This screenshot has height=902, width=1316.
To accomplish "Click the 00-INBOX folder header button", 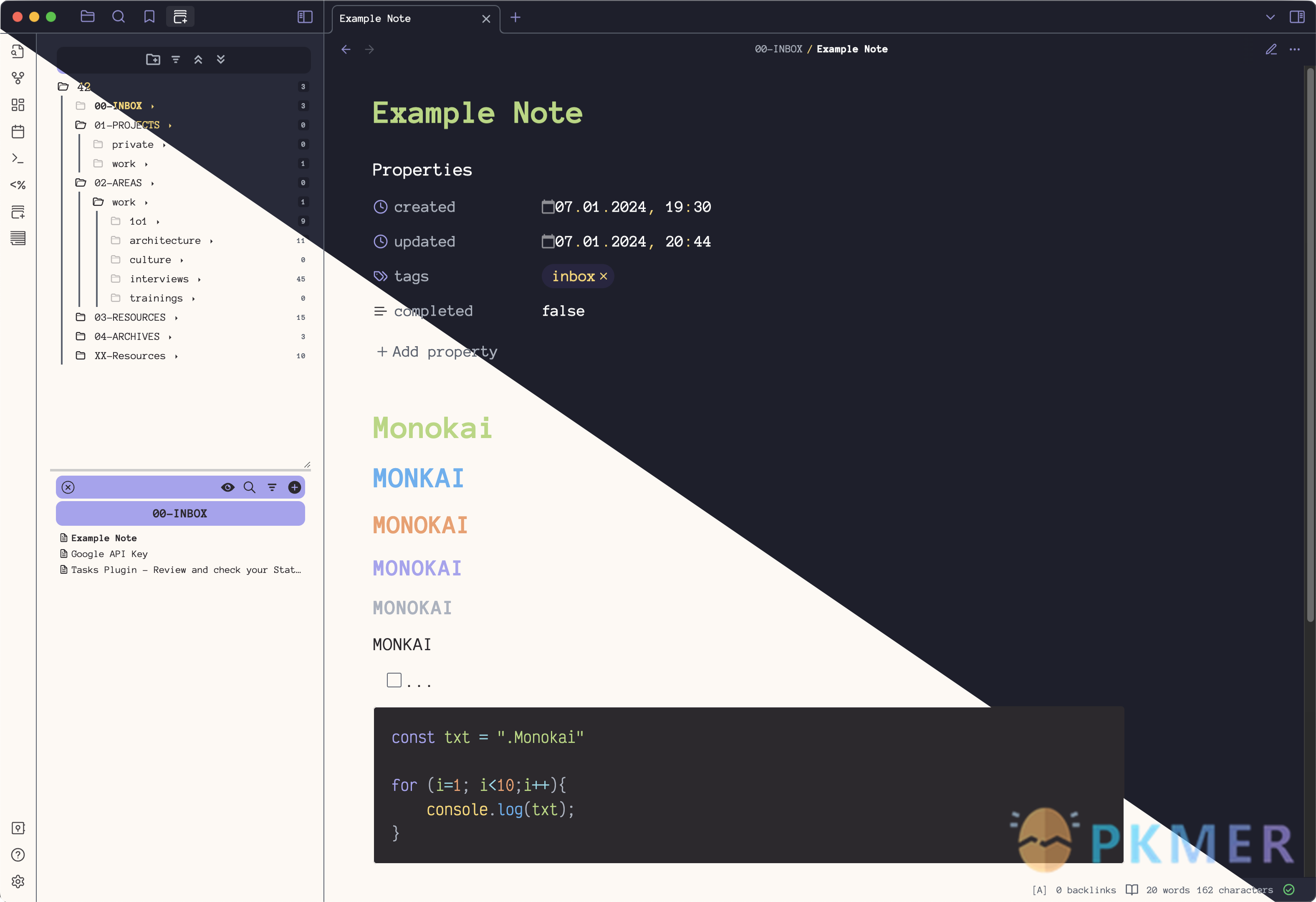I will click(x=180, y=513).
